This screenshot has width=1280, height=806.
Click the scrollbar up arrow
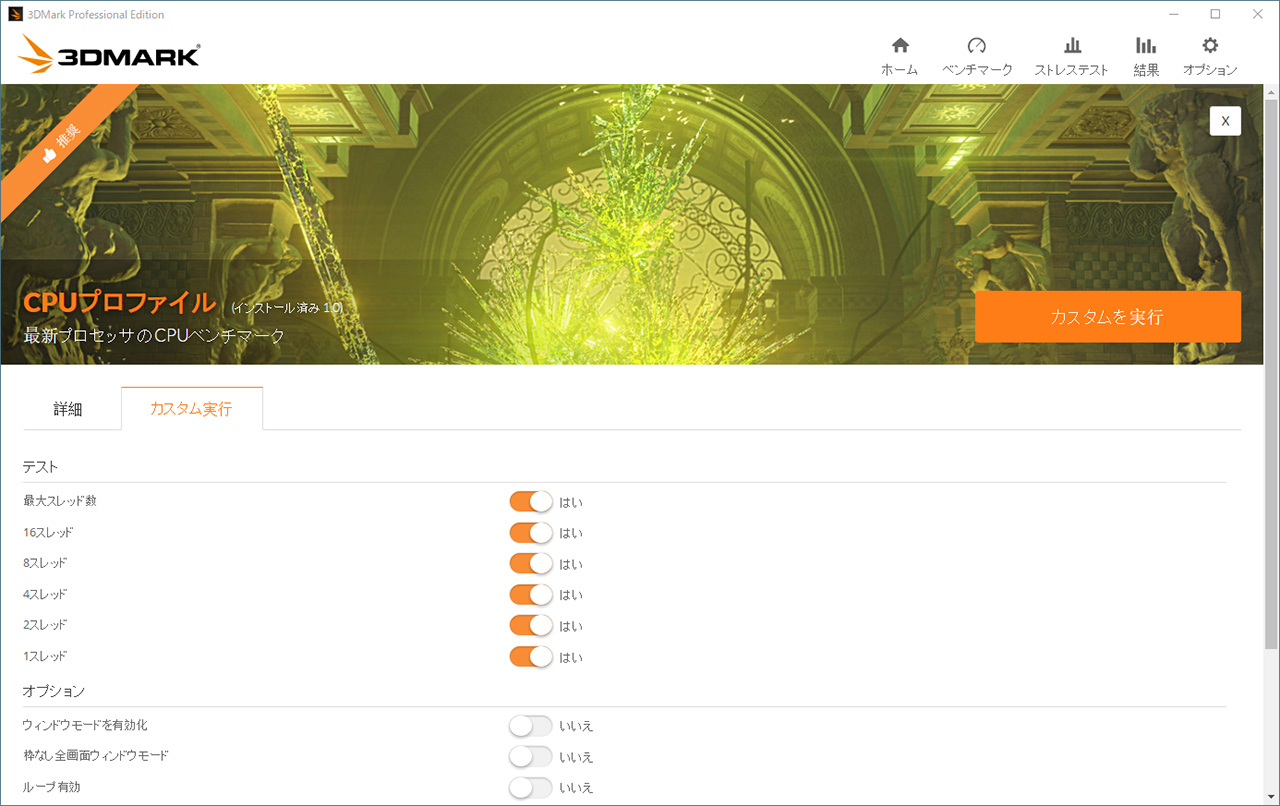1271,91
